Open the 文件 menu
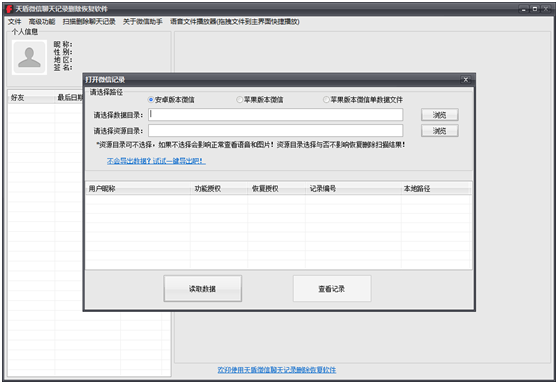The width and height of the screenshot is (558, 384). tap(15, 22)
